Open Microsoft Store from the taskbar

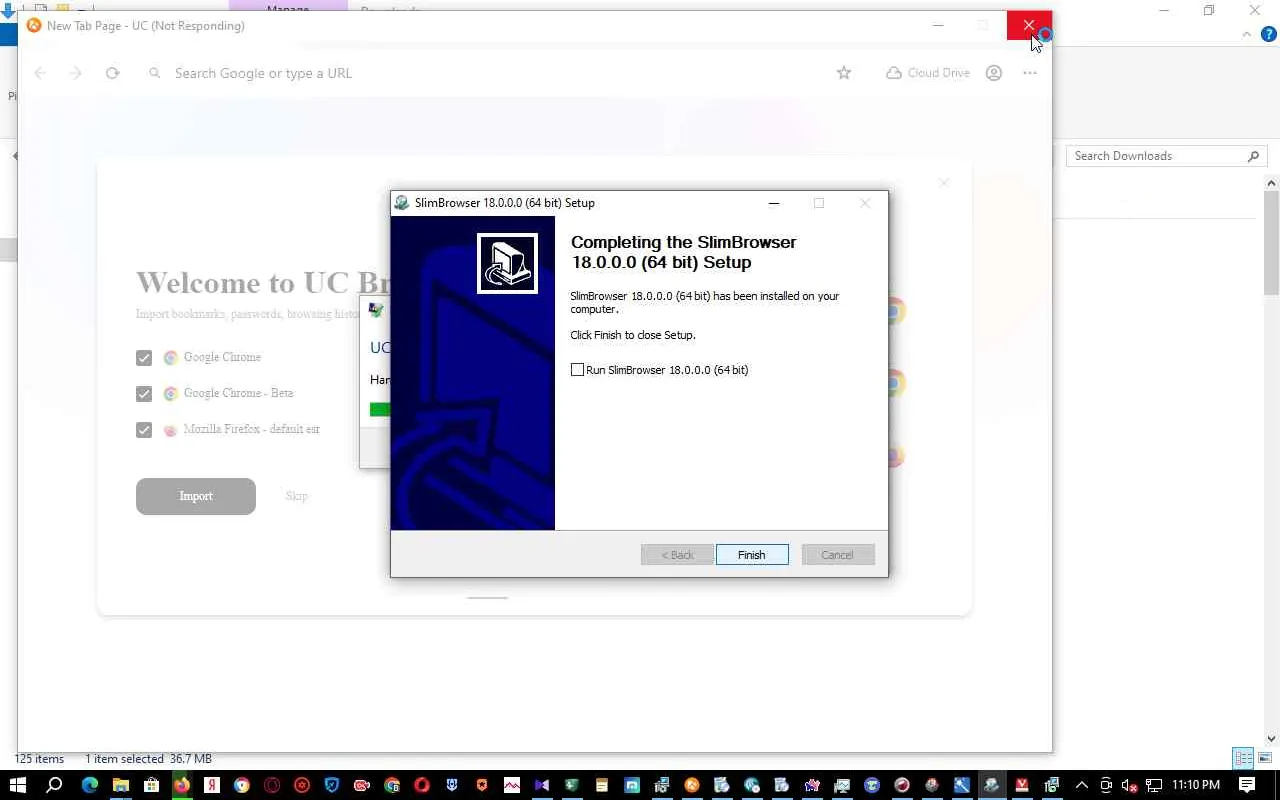tap(151, 785)
